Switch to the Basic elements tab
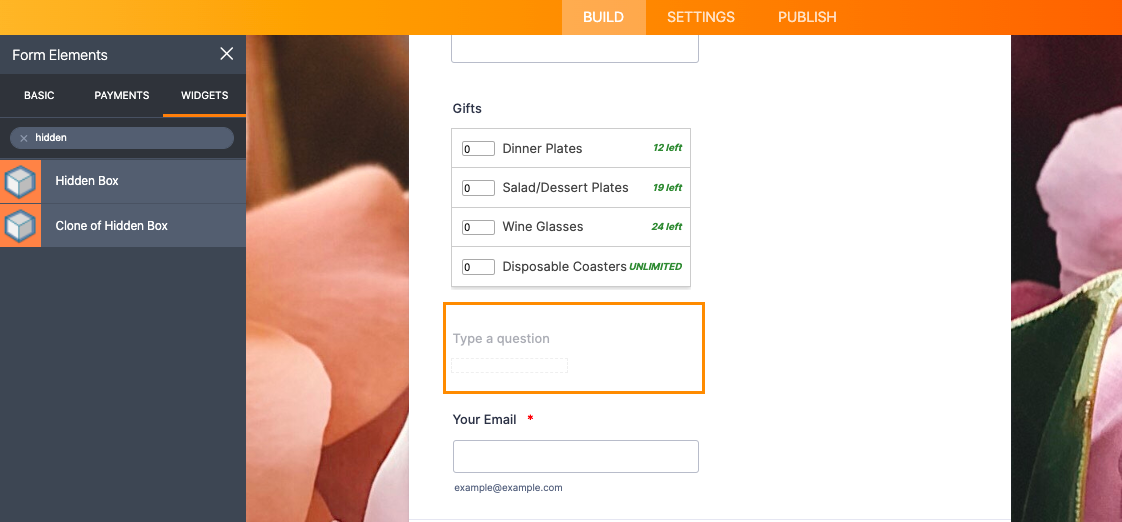 tap(39, 95)
